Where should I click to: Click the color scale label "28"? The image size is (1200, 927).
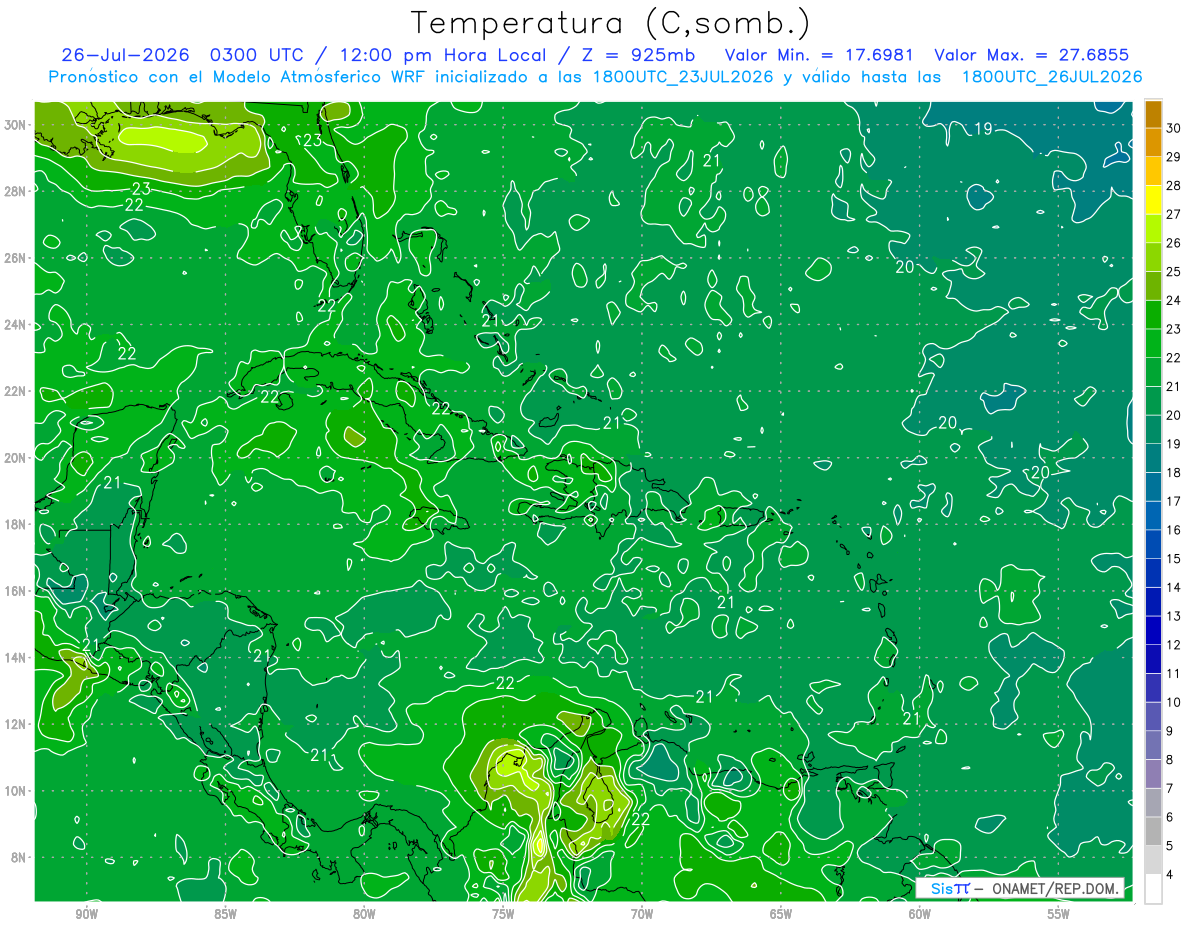pyautogui.click(x=1174, y=185)
